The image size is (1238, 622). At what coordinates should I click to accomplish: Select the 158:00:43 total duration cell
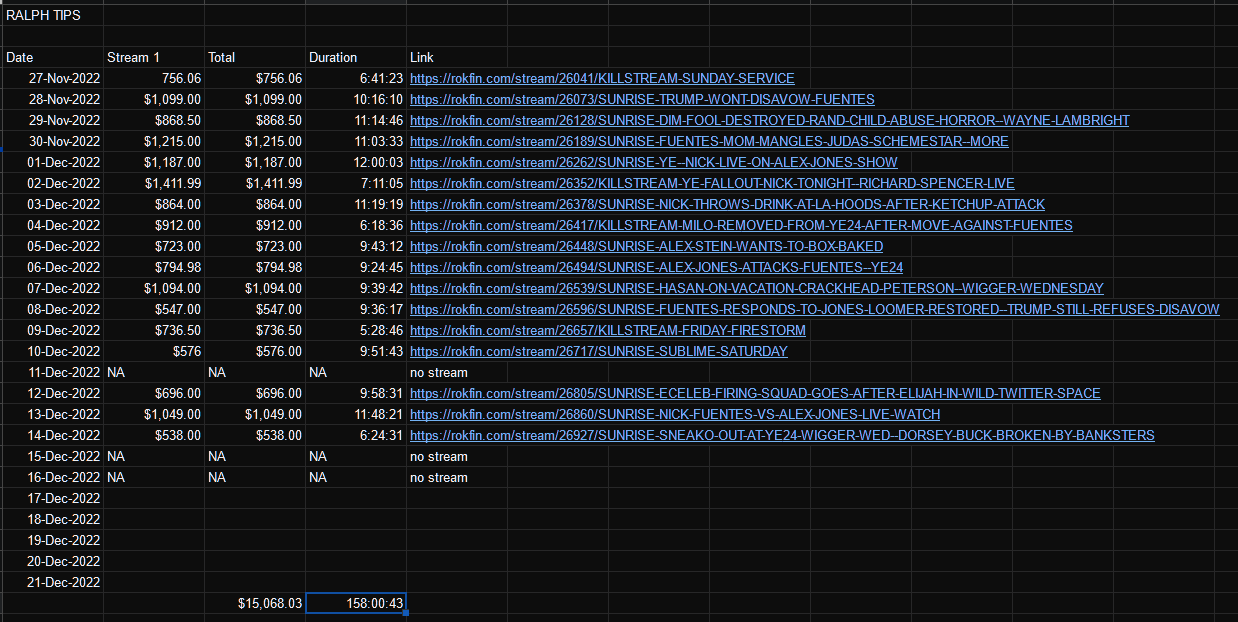tap(356, 603)
